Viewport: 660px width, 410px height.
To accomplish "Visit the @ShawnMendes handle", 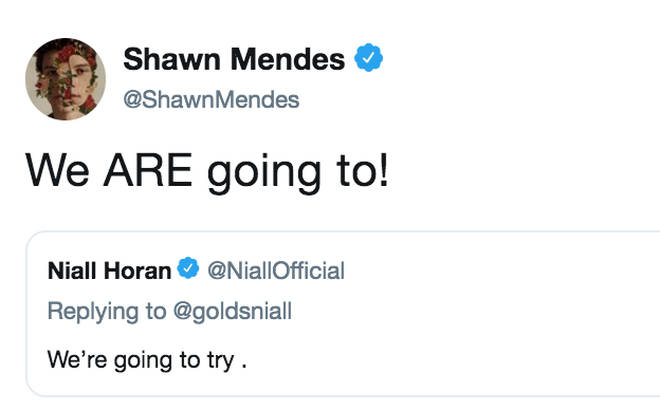I will tap(211, 100).
